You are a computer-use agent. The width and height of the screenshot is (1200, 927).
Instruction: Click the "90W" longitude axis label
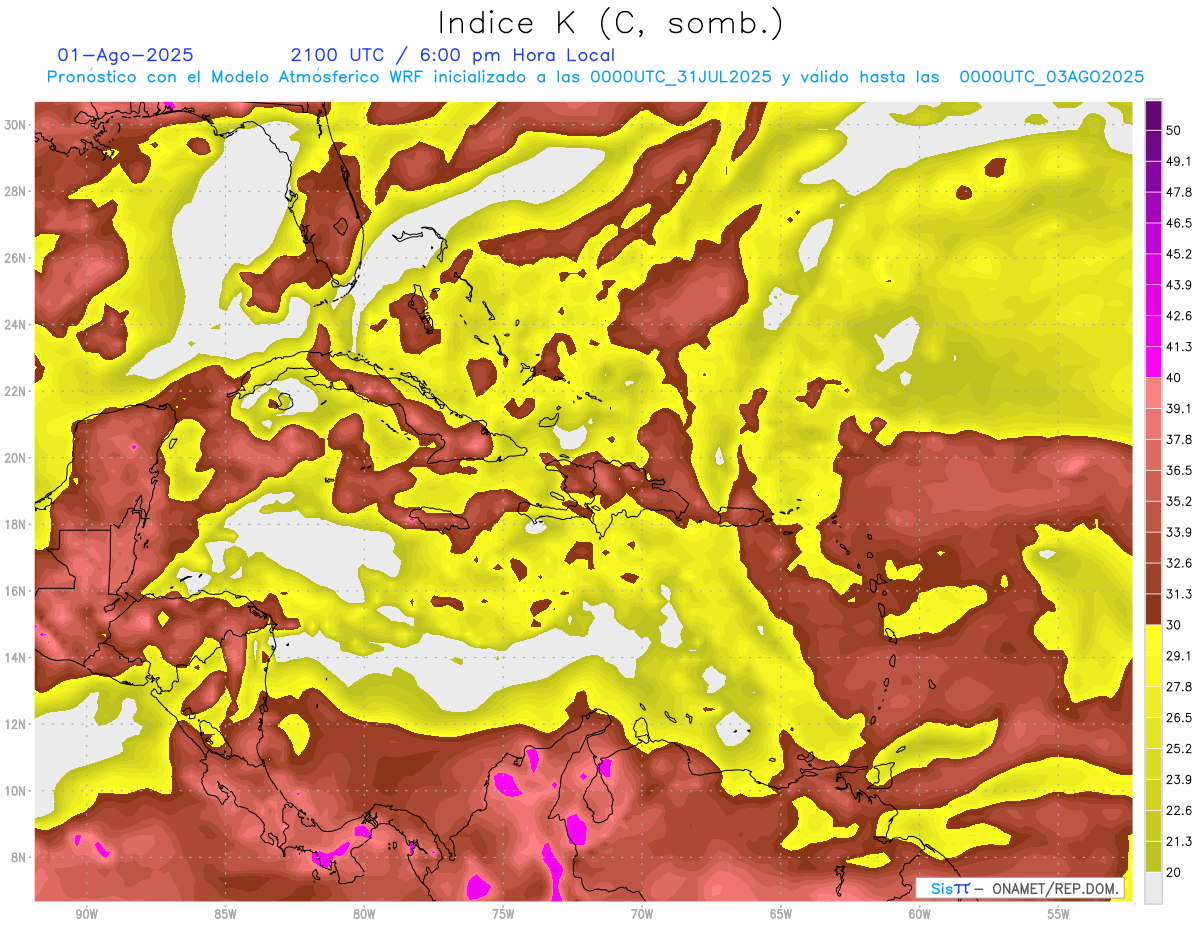point(86,914)
